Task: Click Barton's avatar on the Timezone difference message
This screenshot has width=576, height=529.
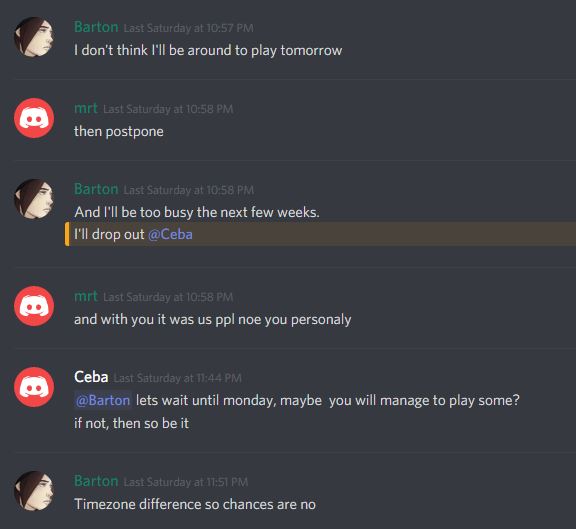Action: [34, 491]
